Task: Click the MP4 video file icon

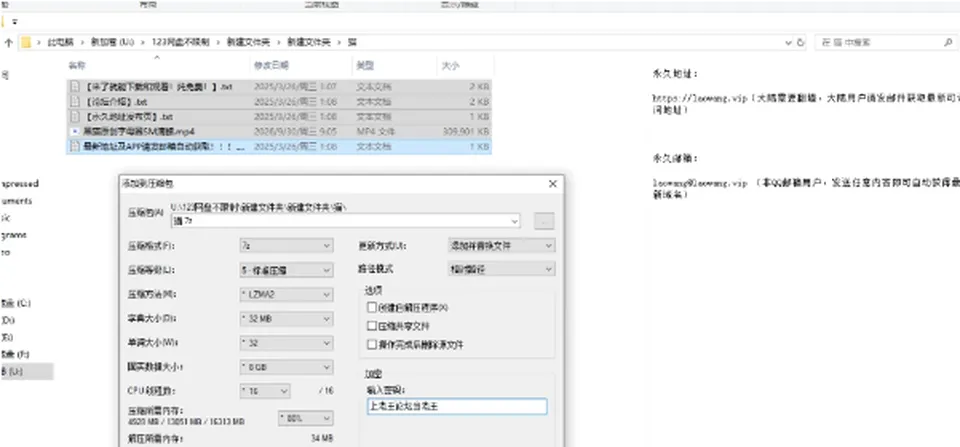Action: coord(75,131)
